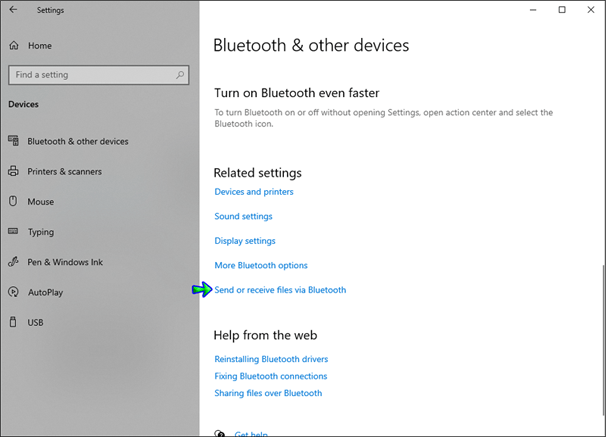This screenshot has width=606, height=437.
Task: Close the Settings window
Action: [591, 10]
